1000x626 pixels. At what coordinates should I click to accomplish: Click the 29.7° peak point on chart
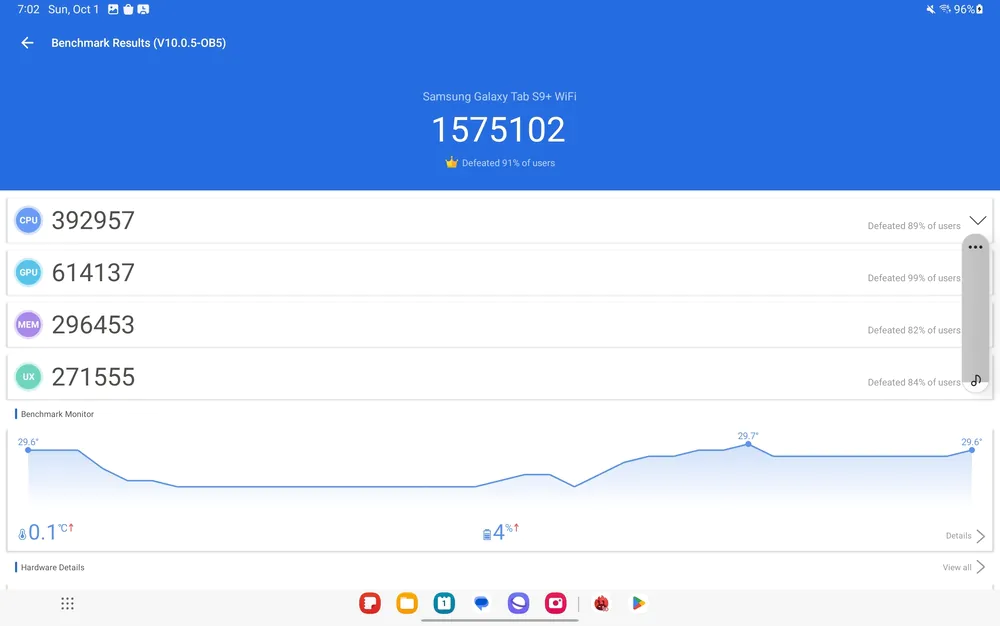(x=748, y=444)
